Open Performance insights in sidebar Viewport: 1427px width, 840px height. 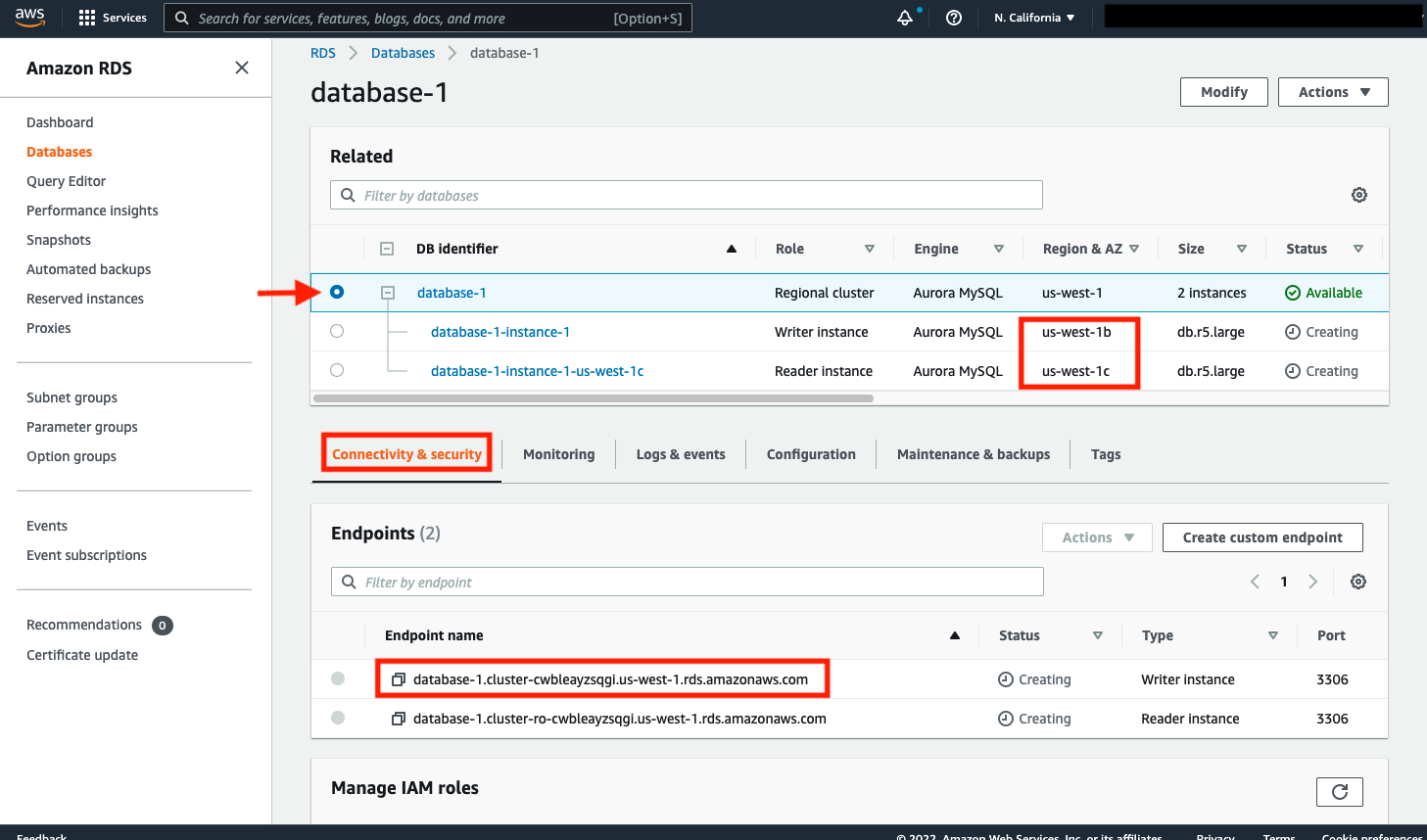(92, 210)
